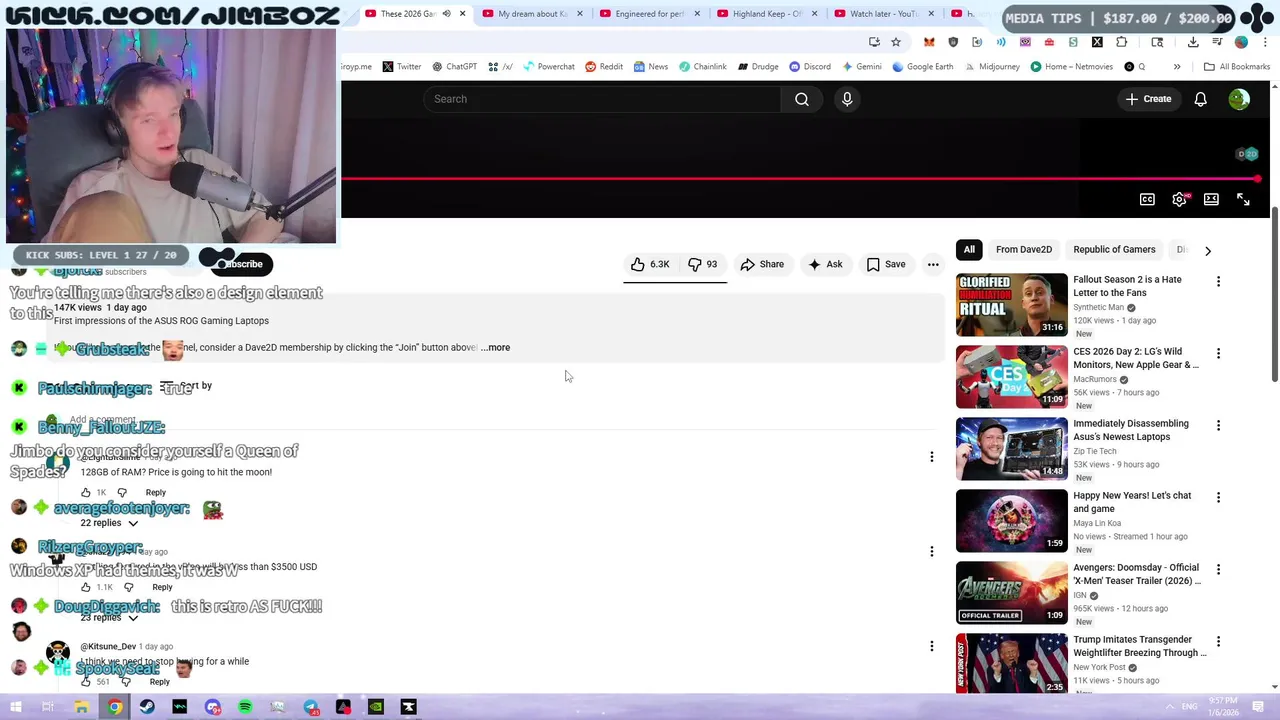The width and height of the screenshot is (1280, 720).
Task: Like the video with 6.3K likes
Action: point(649,264)
